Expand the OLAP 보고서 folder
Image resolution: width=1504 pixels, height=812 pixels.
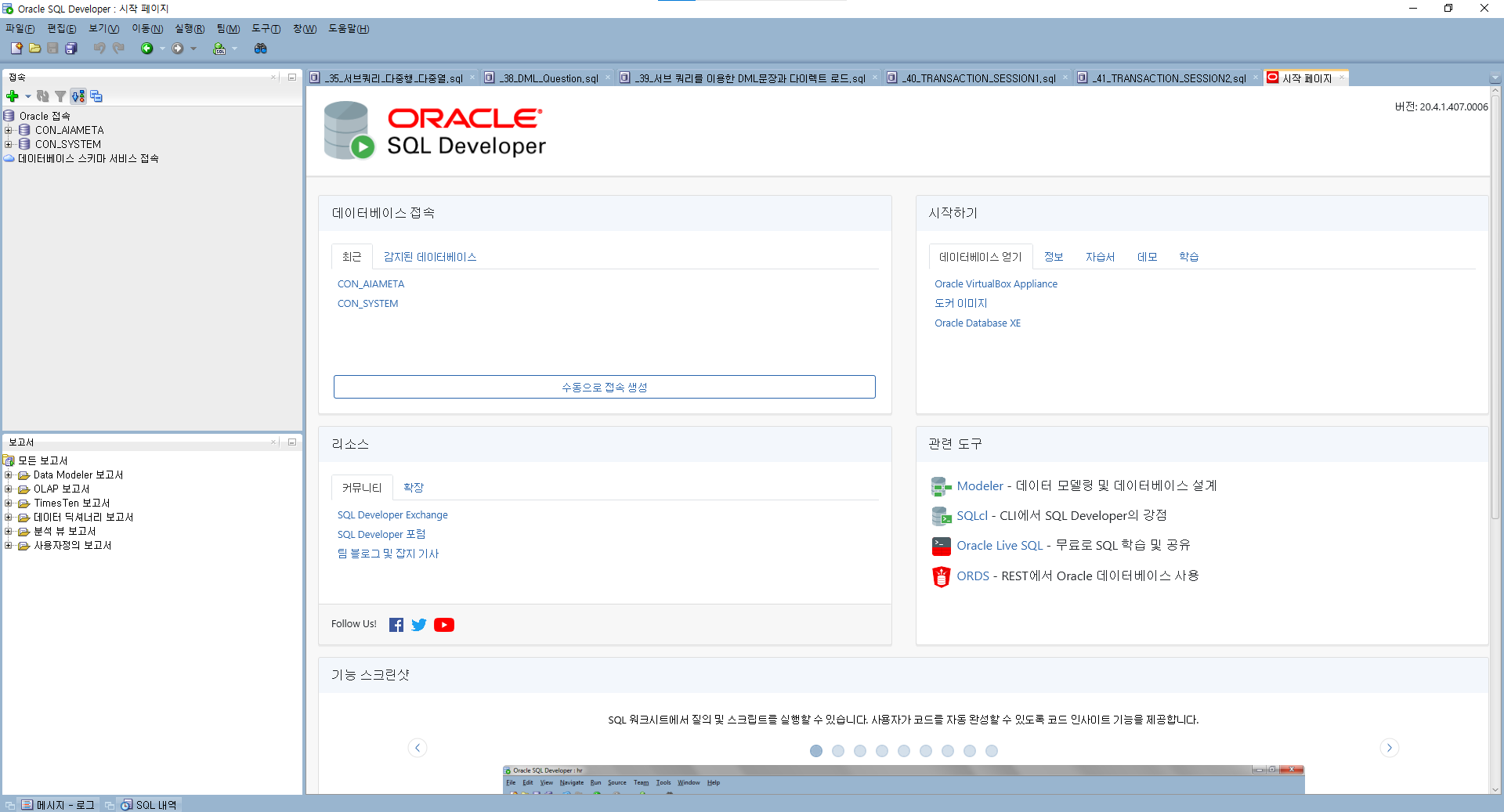tap(8, 489)
